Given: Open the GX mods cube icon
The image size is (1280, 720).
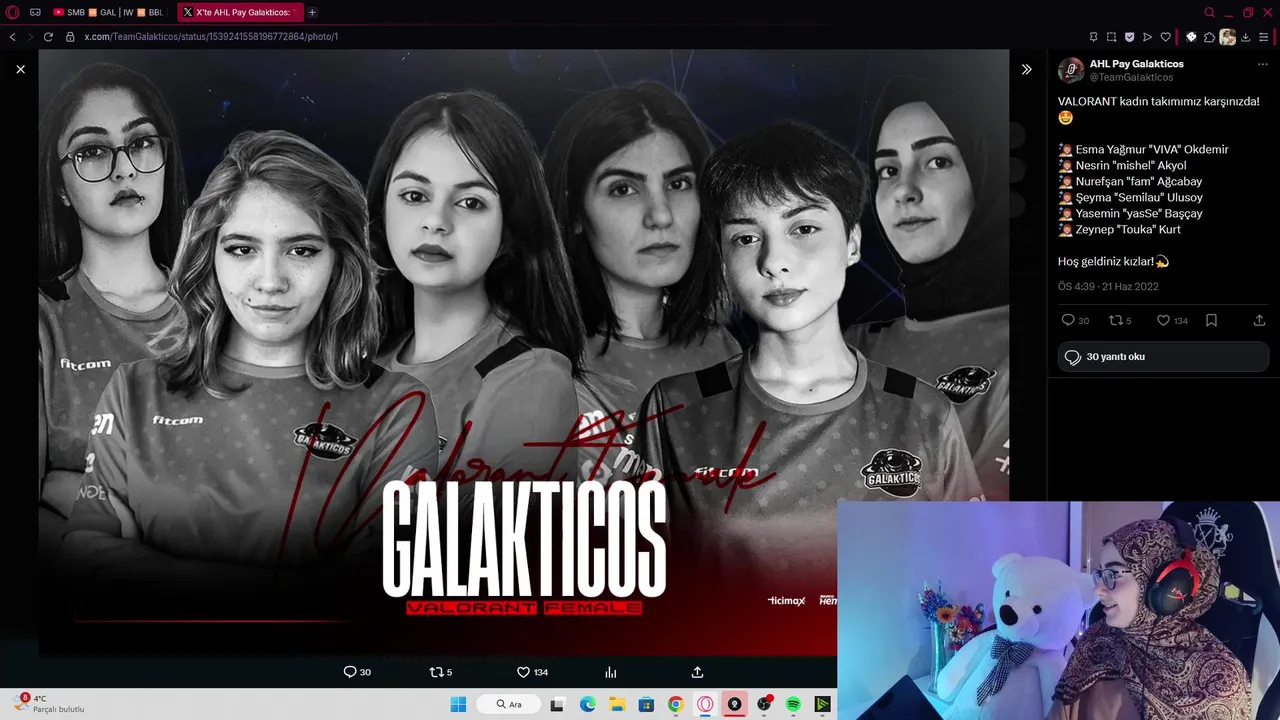Looking at the screenshot, I should [1191, 37].
